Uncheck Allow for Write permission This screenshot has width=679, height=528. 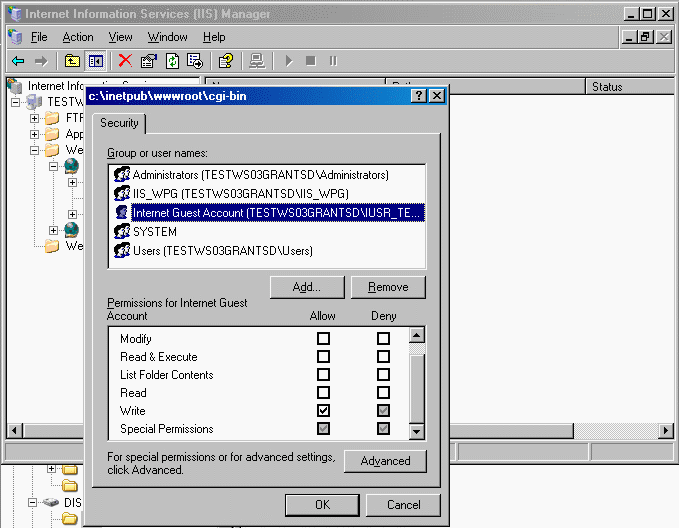coord(323,411)
